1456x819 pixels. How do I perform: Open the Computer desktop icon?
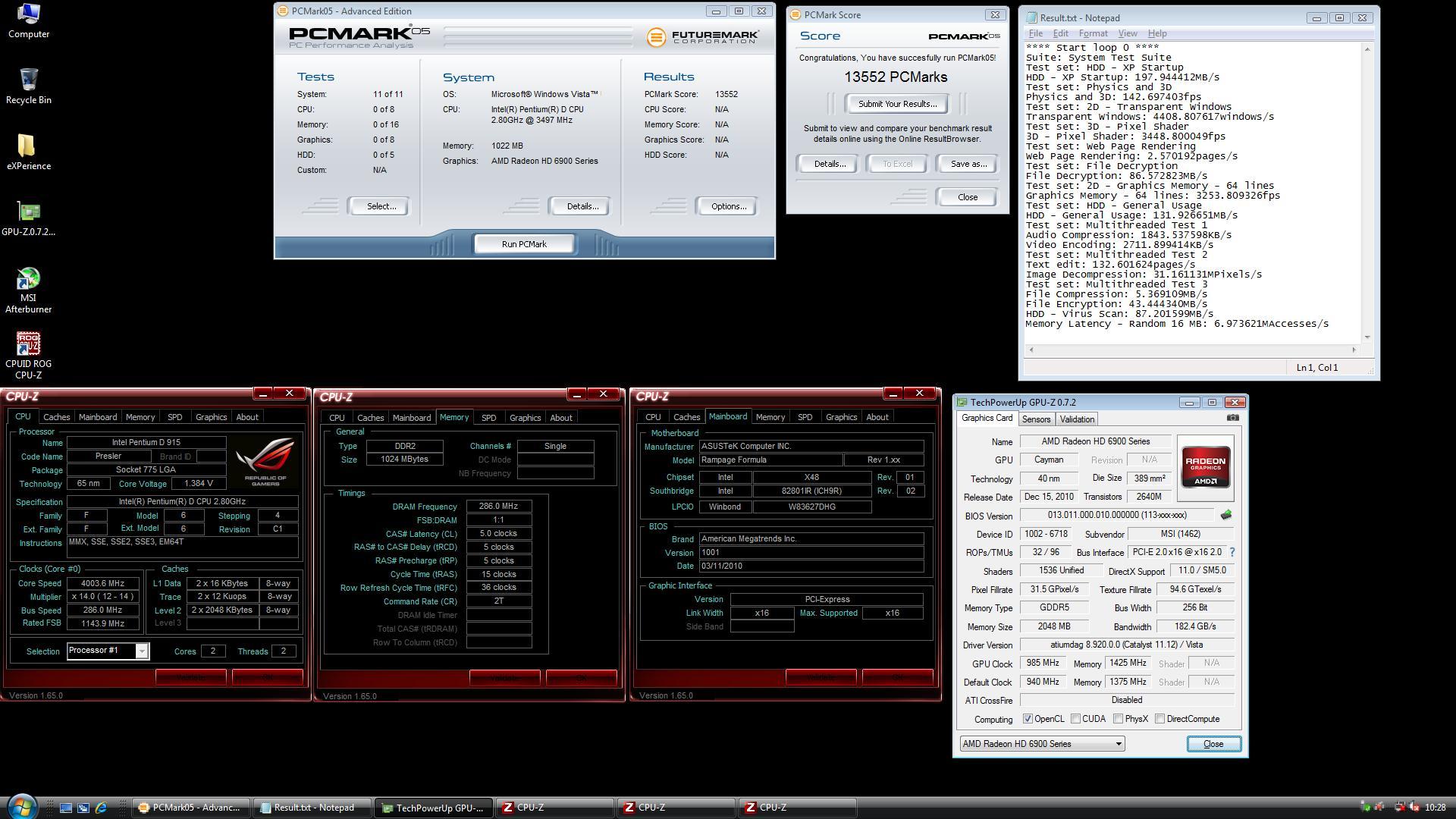[x=28, y=20]
